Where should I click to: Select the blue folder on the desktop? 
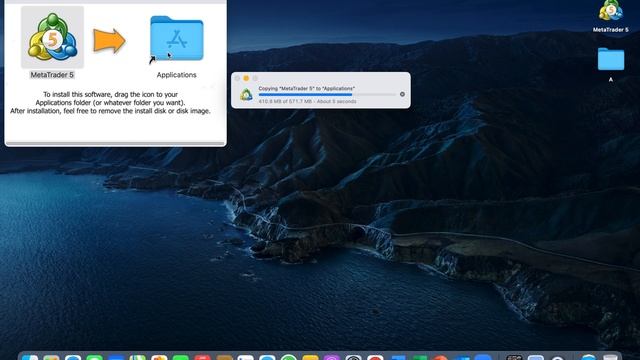click(x=611, y=60)
